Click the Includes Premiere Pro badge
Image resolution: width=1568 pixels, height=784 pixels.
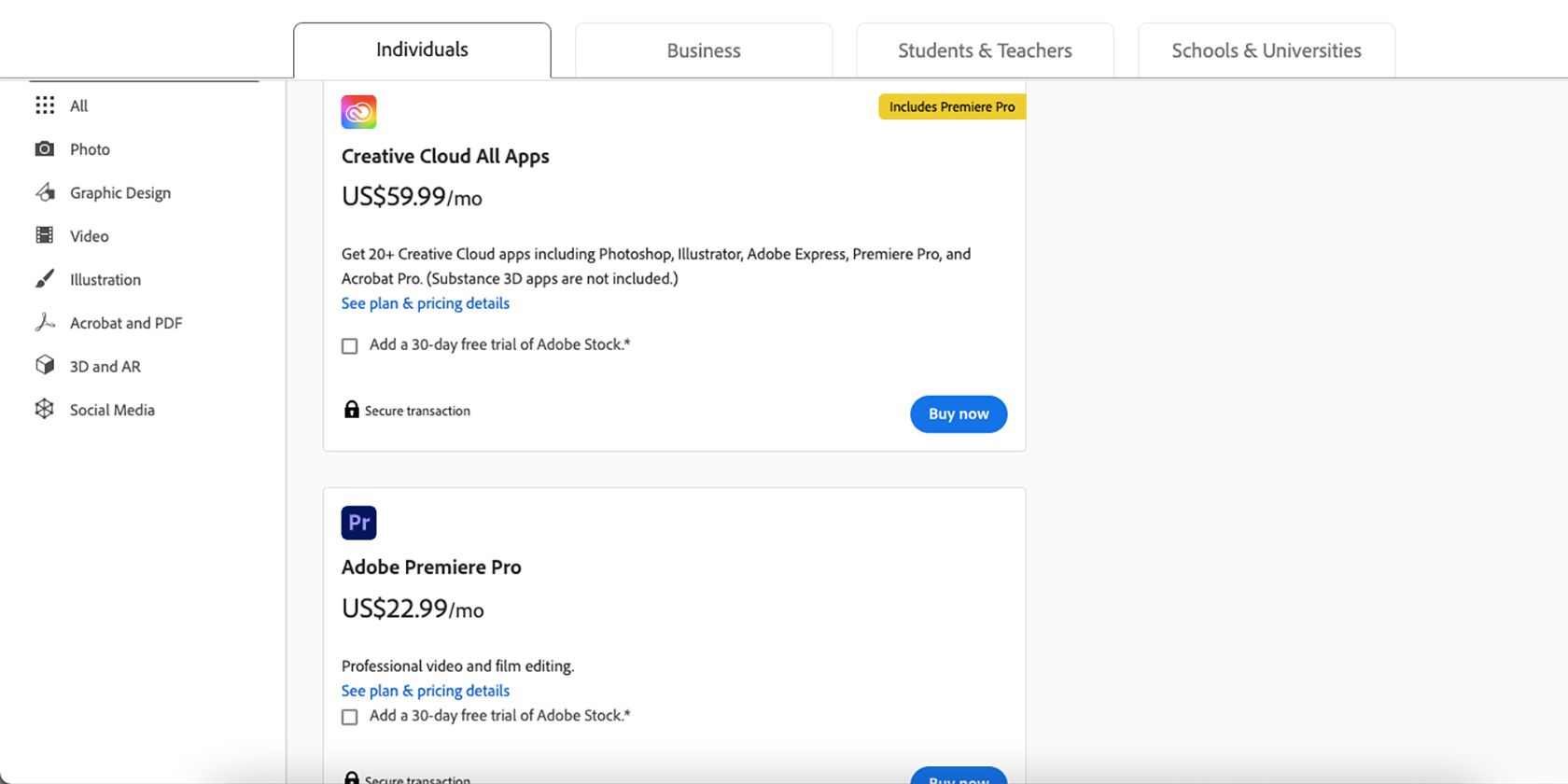tap(951, 106)
